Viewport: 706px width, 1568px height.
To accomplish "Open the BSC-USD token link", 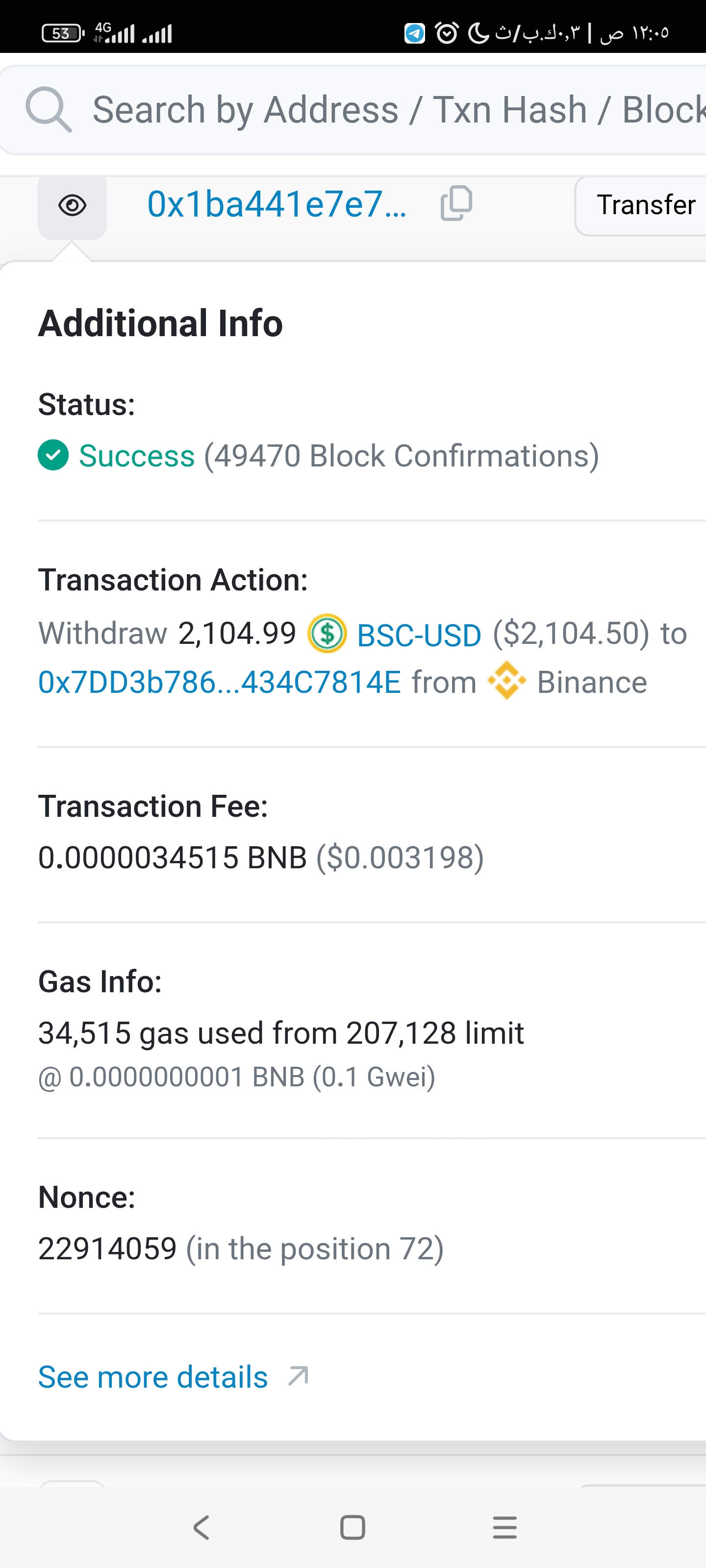I will pos(419,635).
